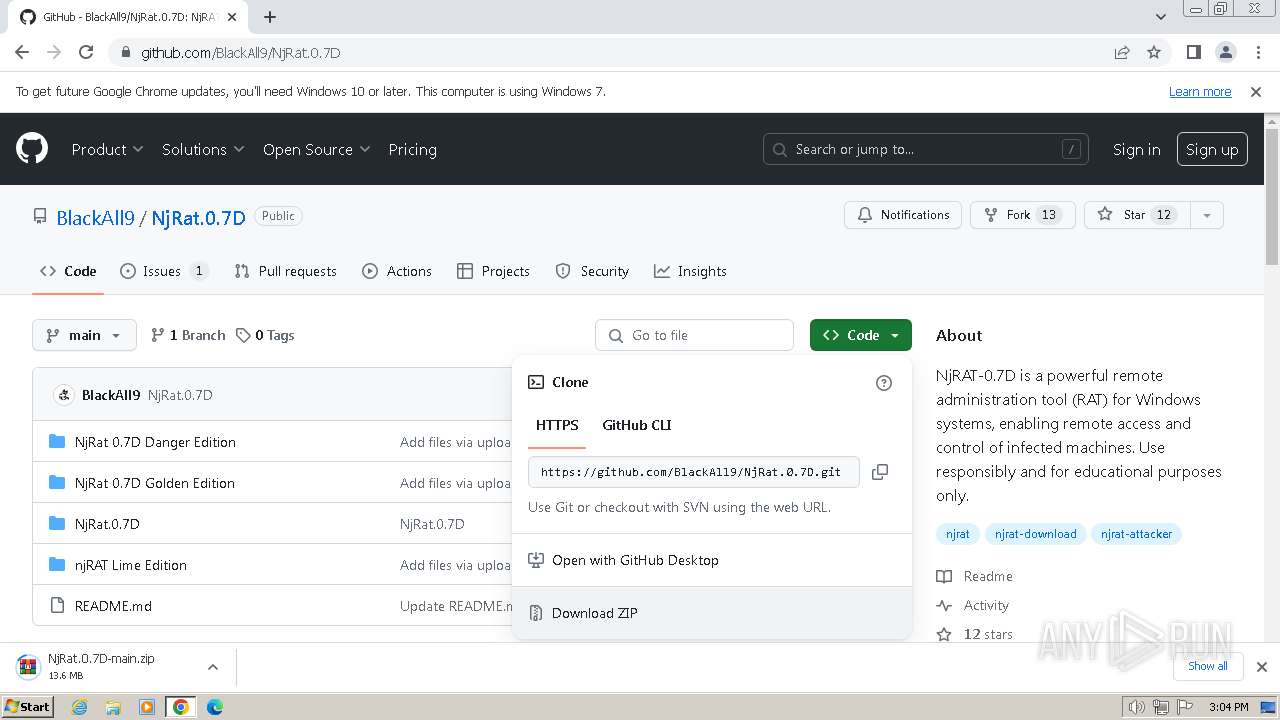The image size is (1280, 720).
Task: Reload the page
Action: [x=86, y=52]
